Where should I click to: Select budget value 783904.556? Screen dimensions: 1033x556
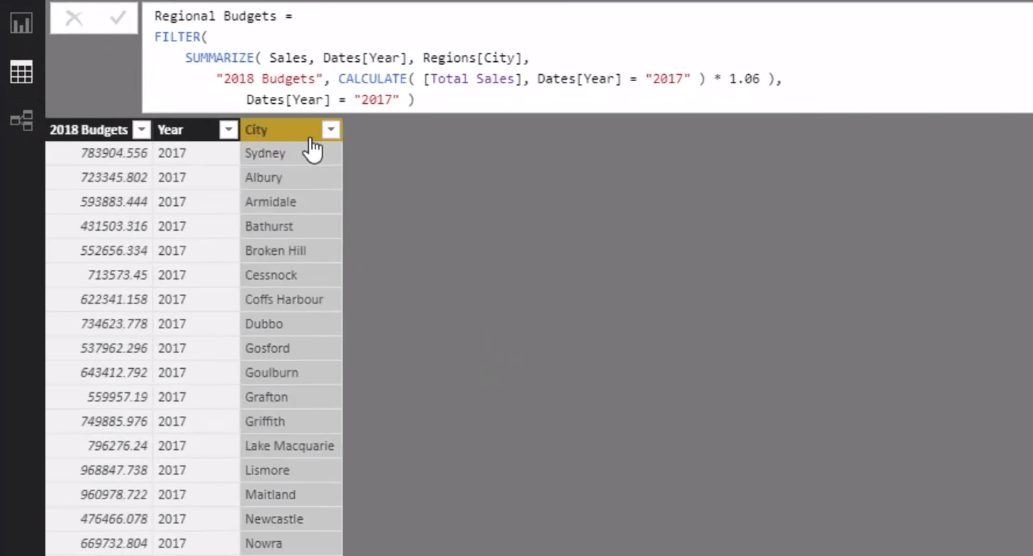[99, 153]
